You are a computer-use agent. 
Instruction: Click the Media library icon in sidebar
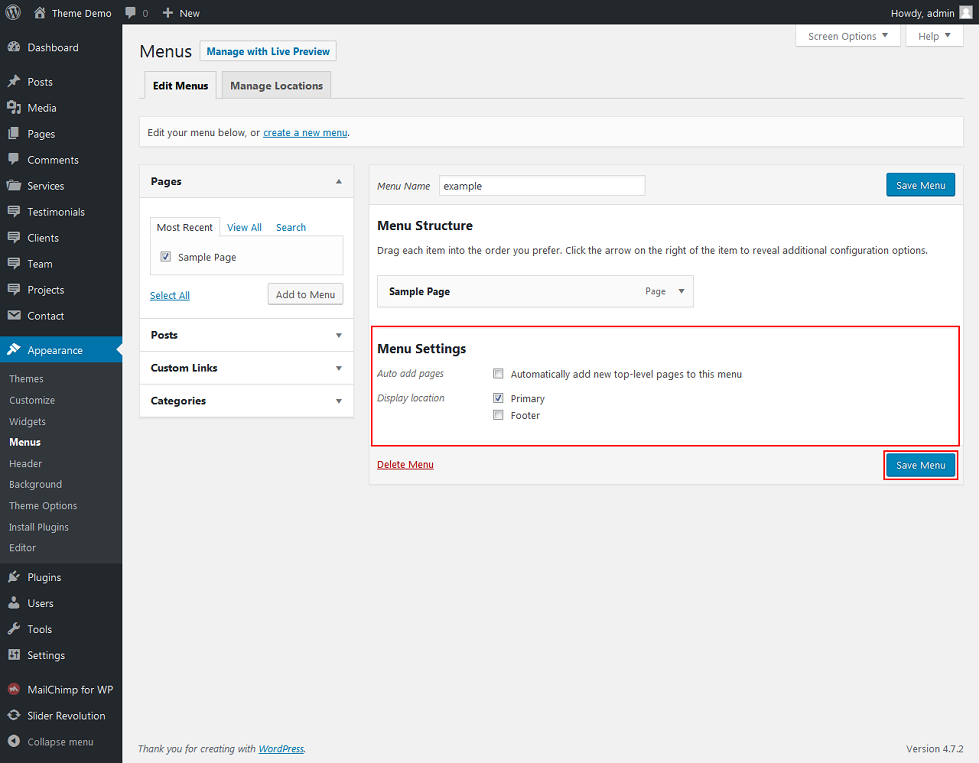point(14,108)
